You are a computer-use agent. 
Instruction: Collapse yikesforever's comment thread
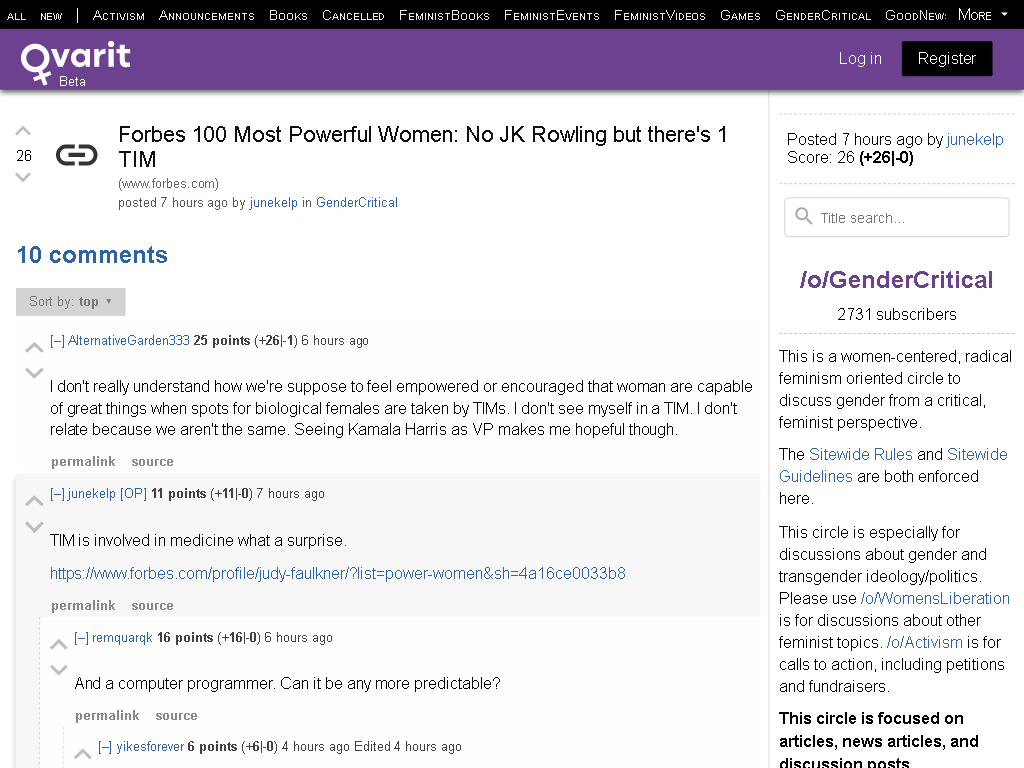coord(105,746)
